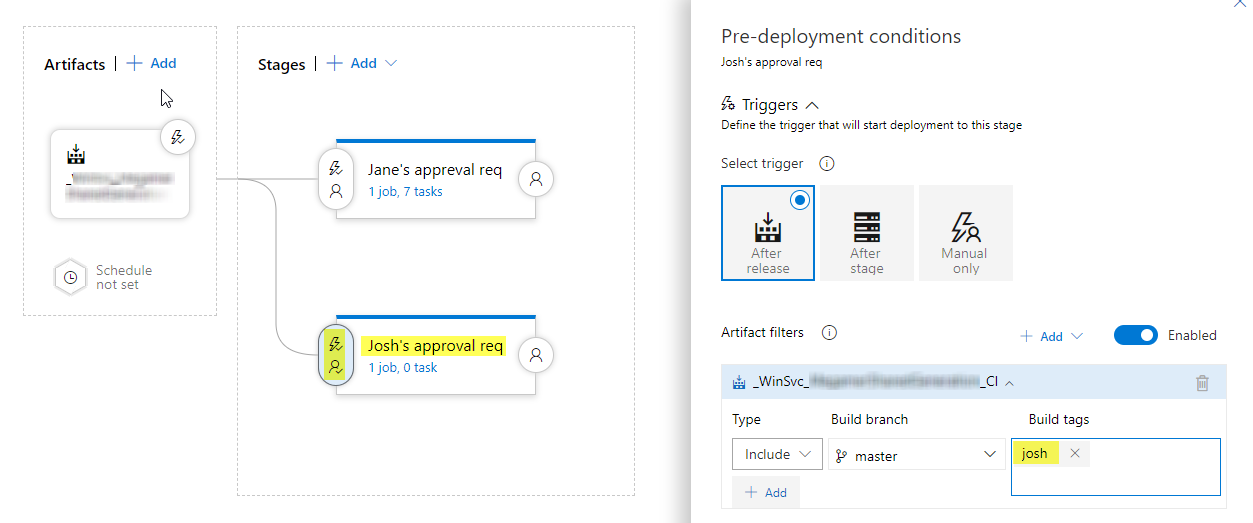Open the Include type dropdown
The image size is (1253, 523).
(x=777, y=454)
